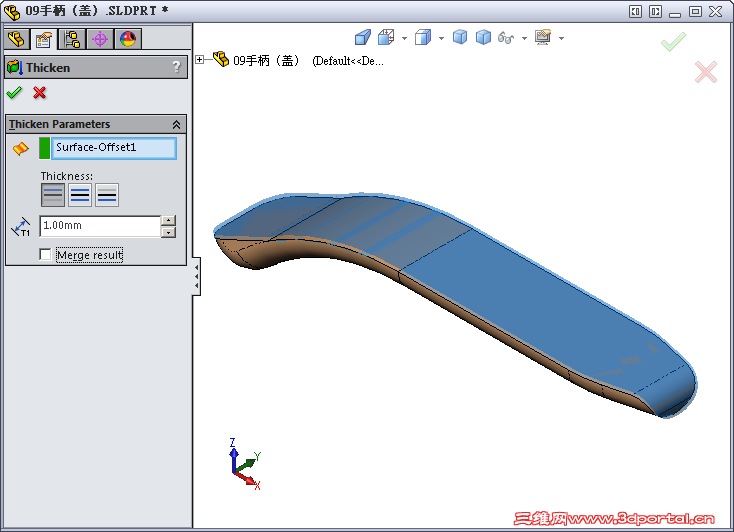
Task: Open the view orientation dropdown arrow
Action: pyautogui.click(x=404, y=38)
